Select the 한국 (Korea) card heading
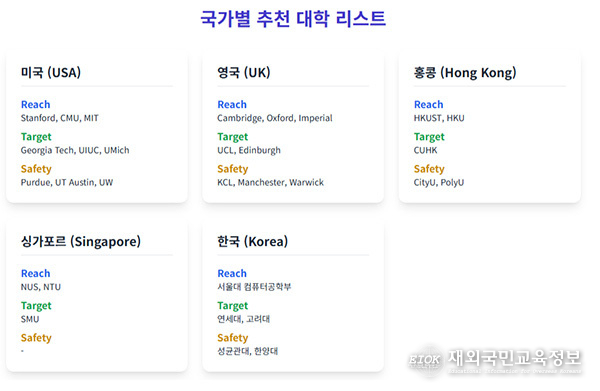The image size is (600, 391). pyautogui.click(x=253, y=241)
